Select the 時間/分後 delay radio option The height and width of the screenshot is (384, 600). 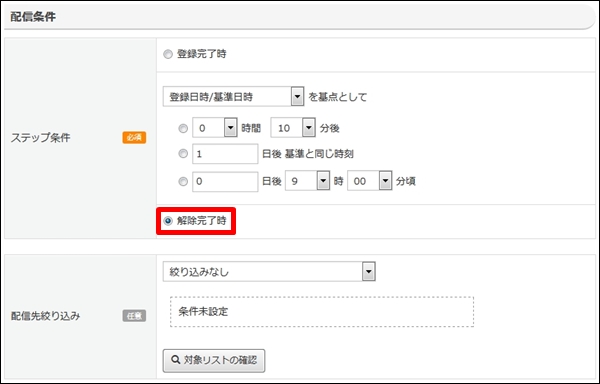pyautogui.click(x=183, y=128)
